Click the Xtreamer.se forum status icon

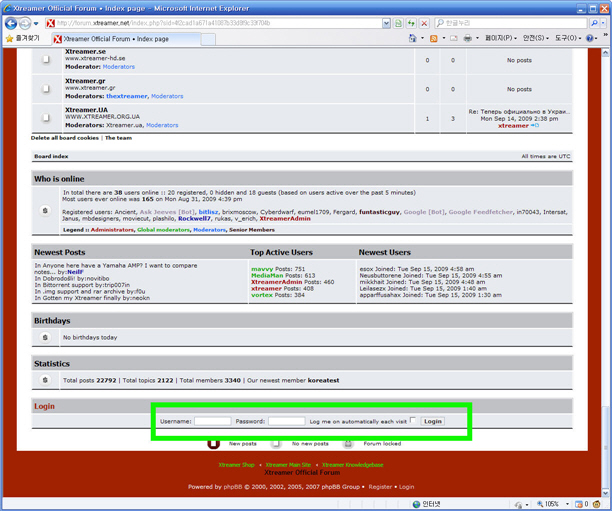point(46,59)
